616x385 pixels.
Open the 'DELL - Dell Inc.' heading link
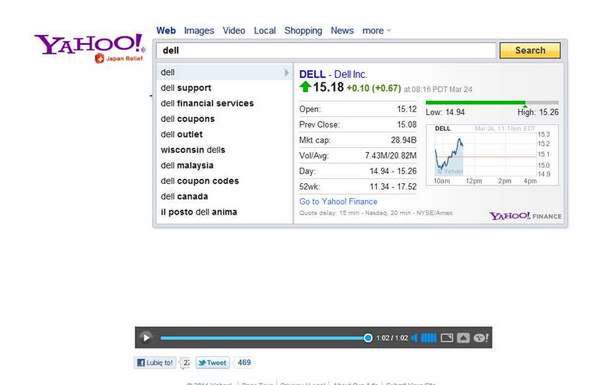(x=333, y=74)
